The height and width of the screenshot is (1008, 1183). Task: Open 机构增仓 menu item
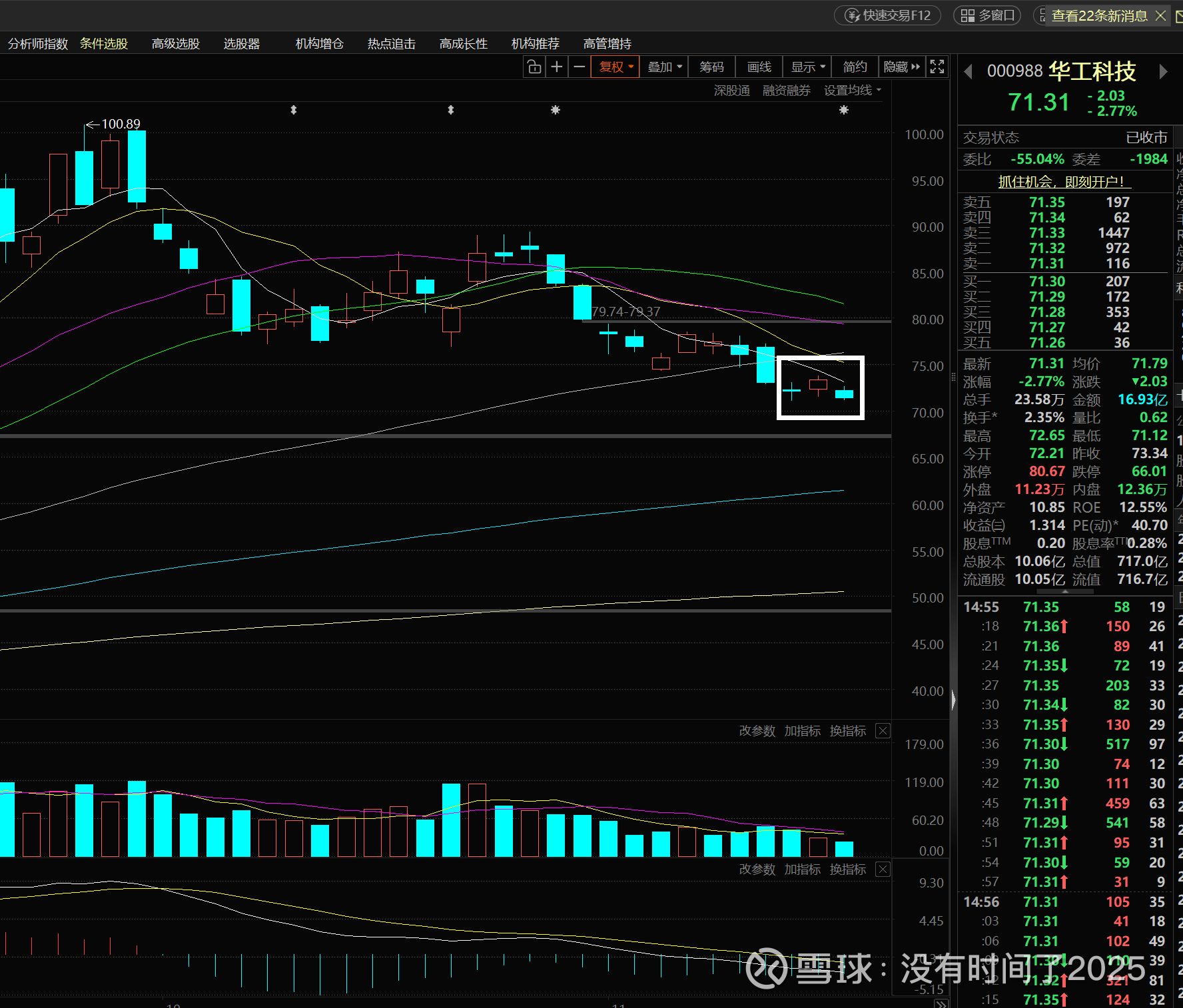click(320, 44)
